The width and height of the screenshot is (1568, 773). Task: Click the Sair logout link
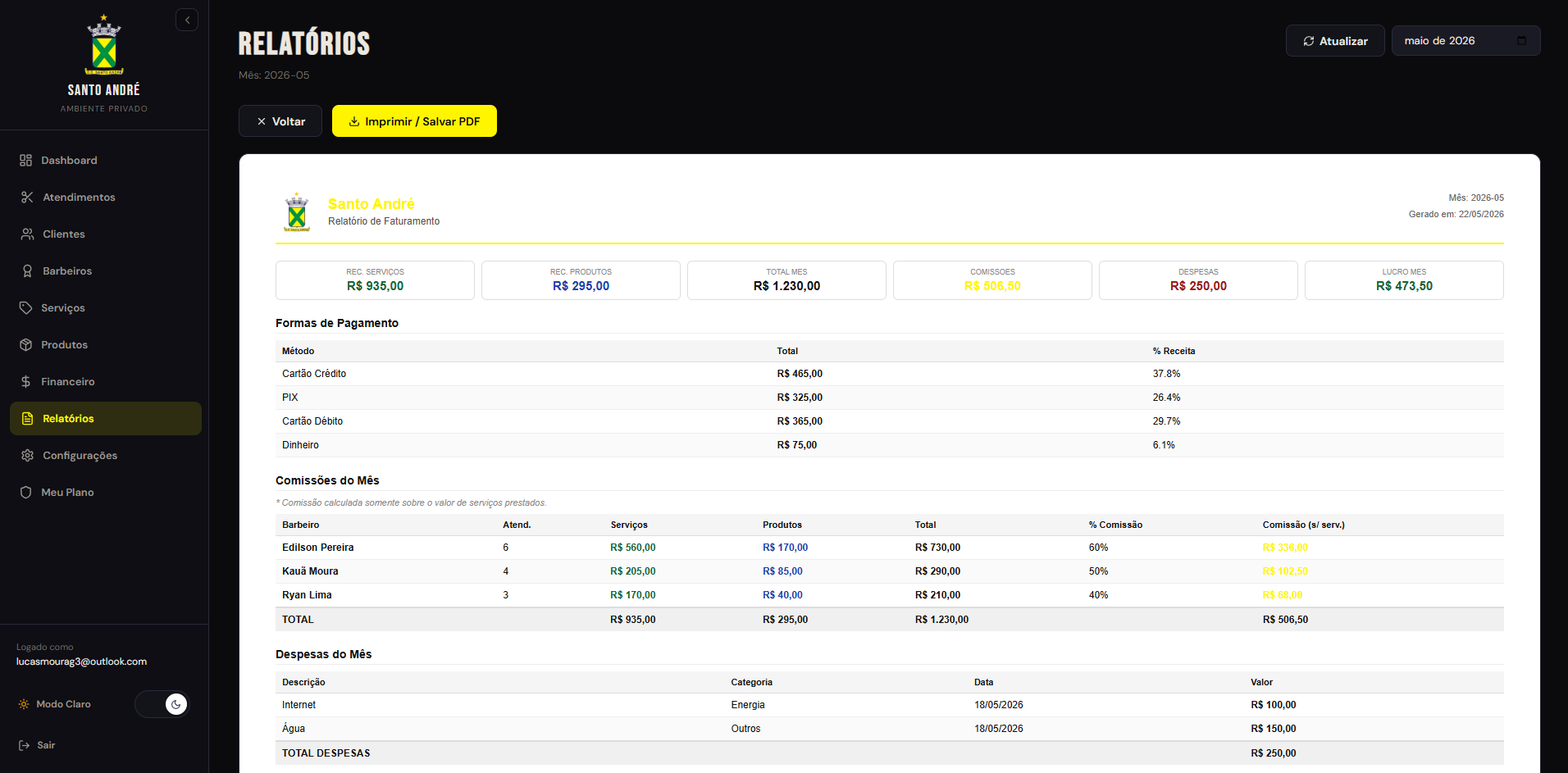click(37, 745)
